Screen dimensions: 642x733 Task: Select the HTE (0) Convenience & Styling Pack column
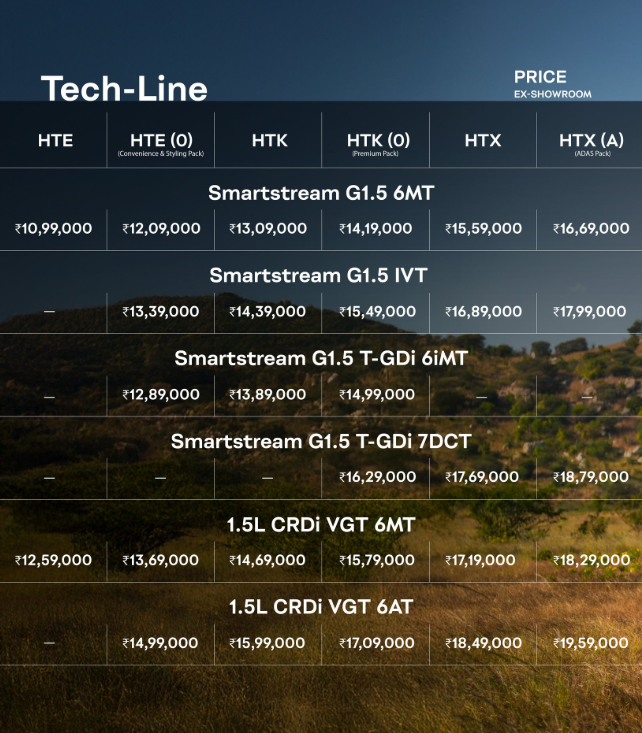point(161,143)
